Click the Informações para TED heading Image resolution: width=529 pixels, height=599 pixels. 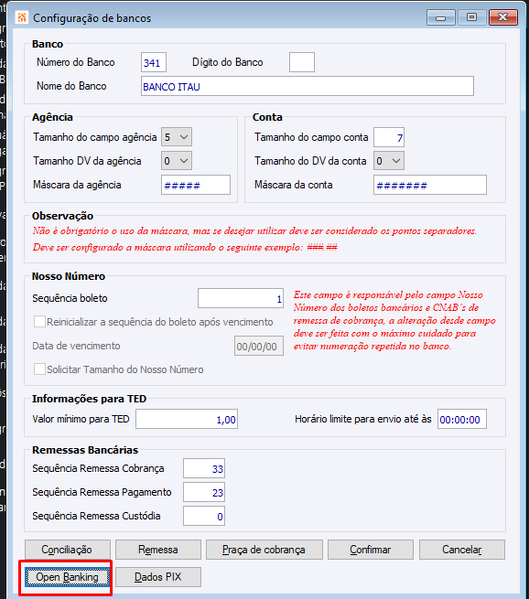[89, 399]
